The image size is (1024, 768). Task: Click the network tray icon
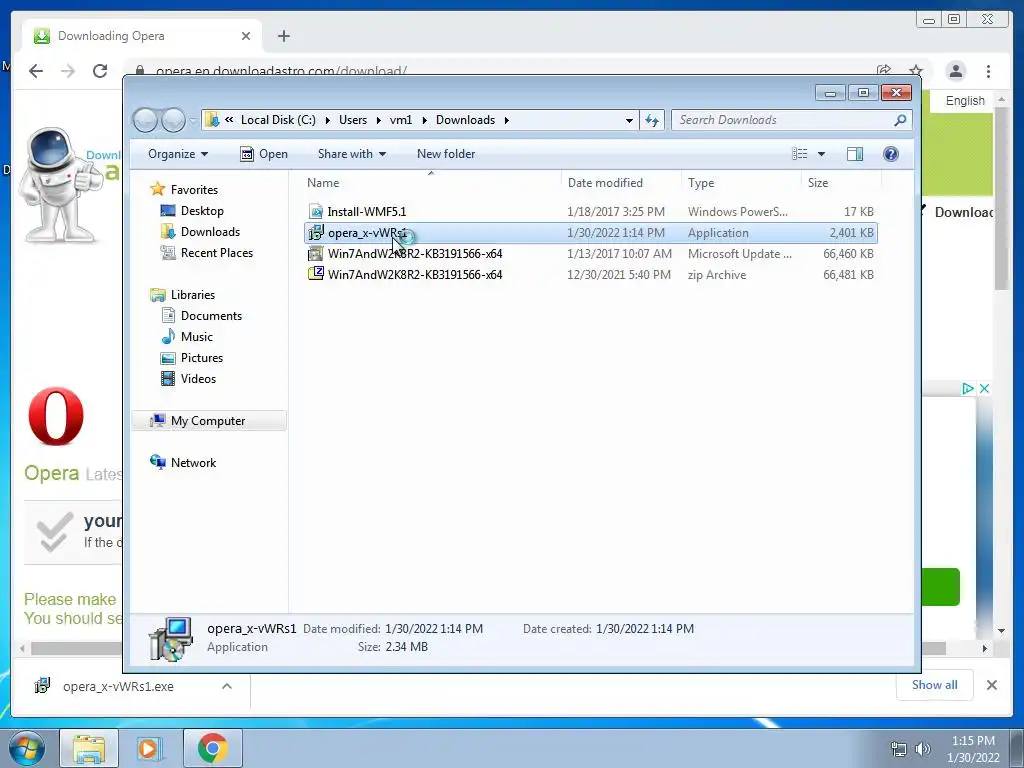[899, 749]
